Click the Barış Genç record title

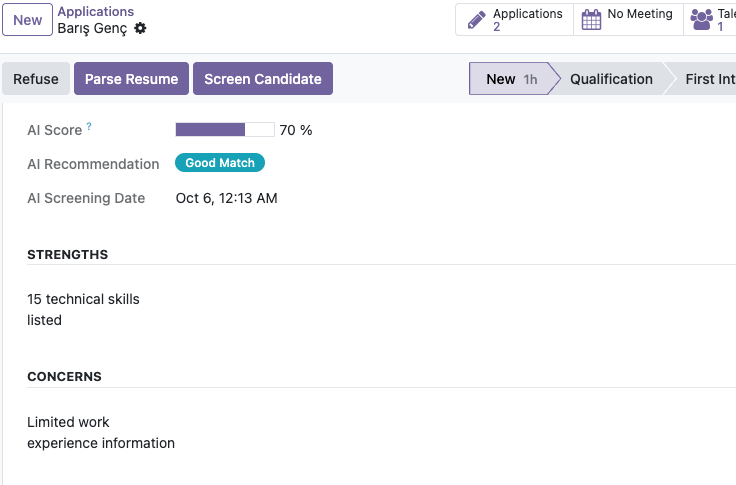92,28
